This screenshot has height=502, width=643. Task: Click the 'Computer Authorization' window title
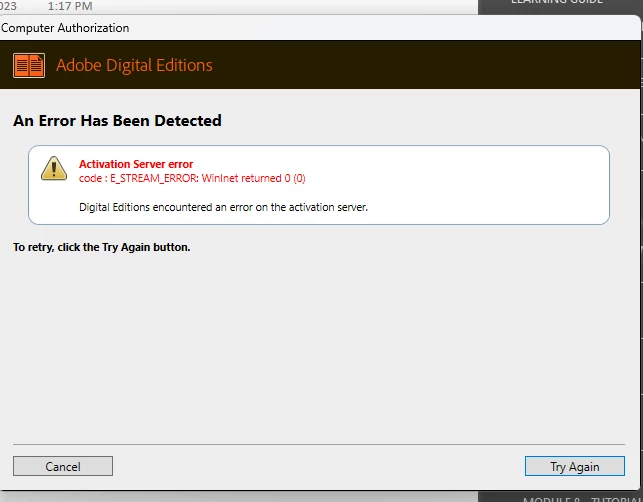(65, 28)
